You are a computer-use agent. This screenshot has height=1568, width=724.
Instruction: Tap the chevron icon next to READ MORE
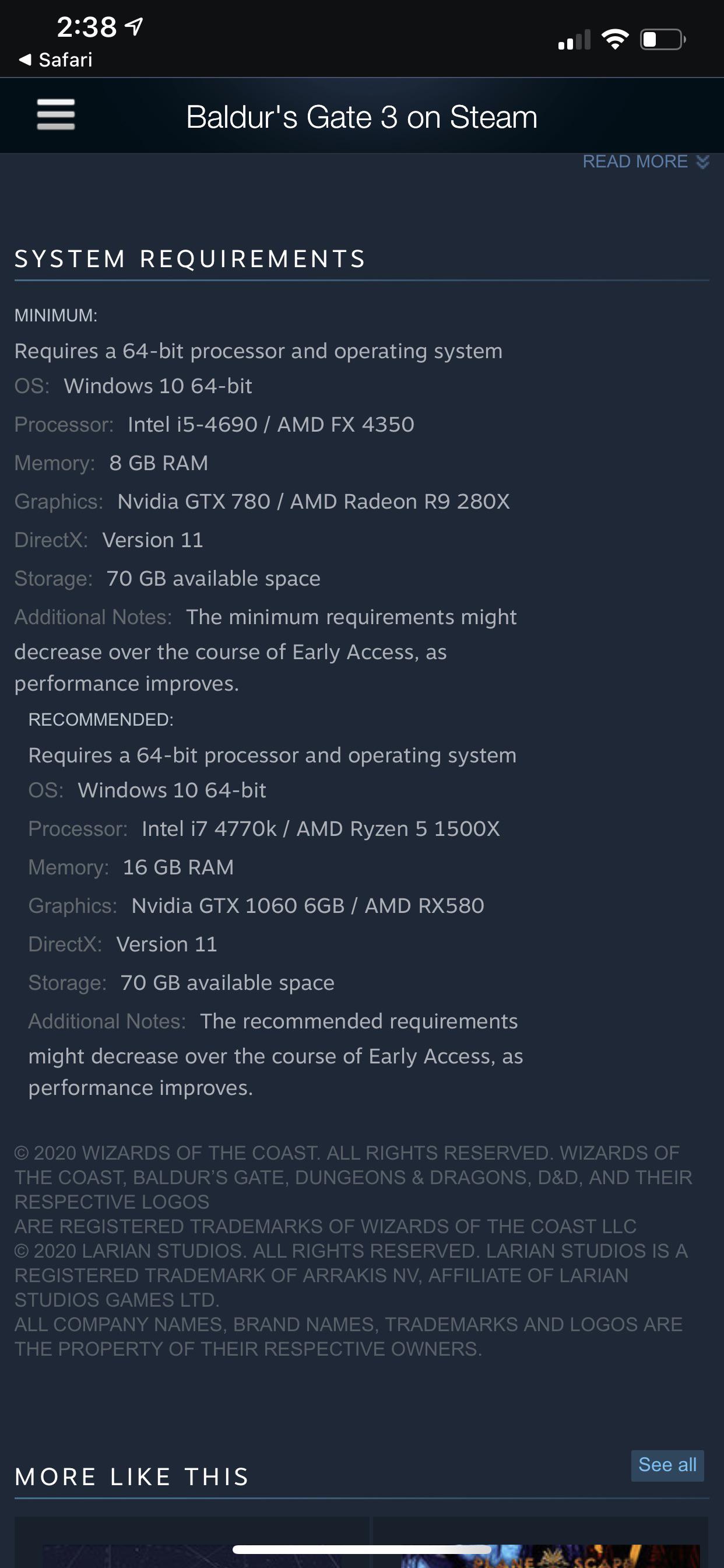[x=701, y=163]
